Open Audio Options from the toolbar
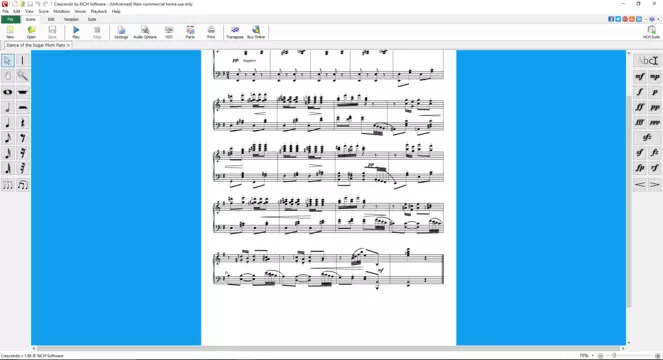 click(x=145, y=32)
